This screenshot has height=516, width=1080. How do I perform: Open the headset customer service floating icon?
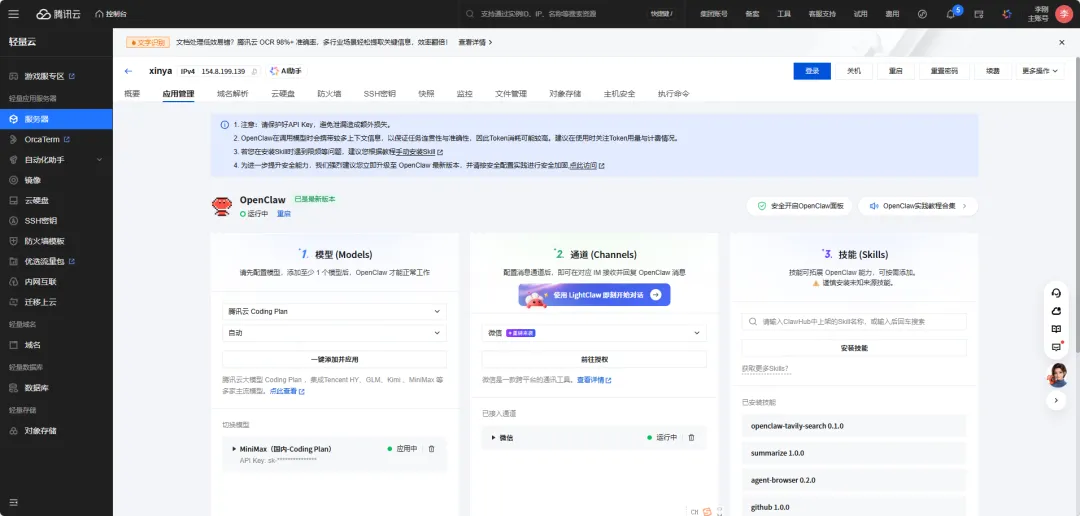pyautogui.click(x=1056, y=293)
